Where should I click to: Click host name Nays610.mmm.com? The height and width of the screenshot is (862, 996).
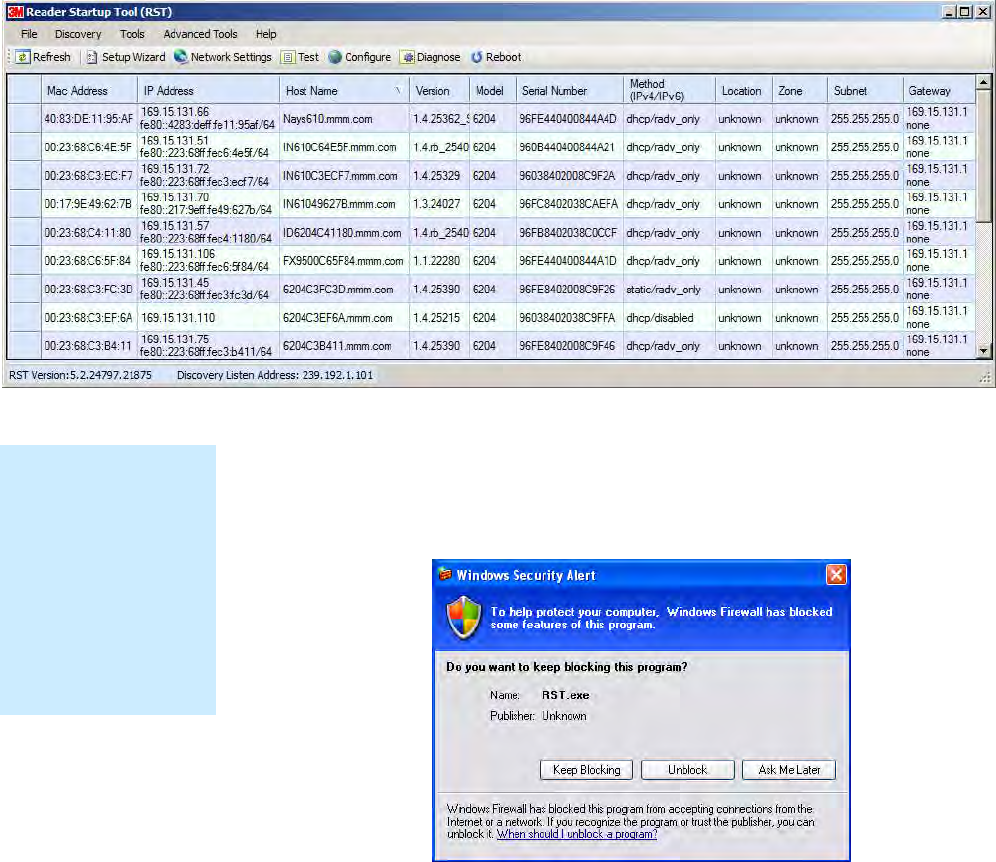pos(328,119)
